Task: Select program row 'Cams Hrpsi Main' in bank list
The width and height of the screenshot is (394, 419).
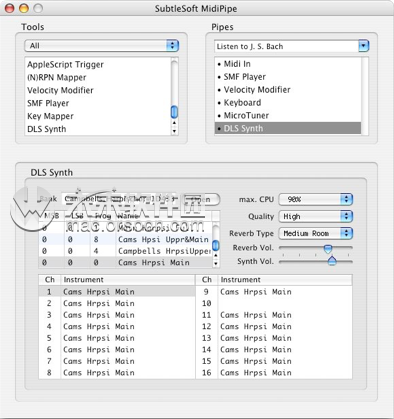Action: pyautogui.click(x=125, y=262)
